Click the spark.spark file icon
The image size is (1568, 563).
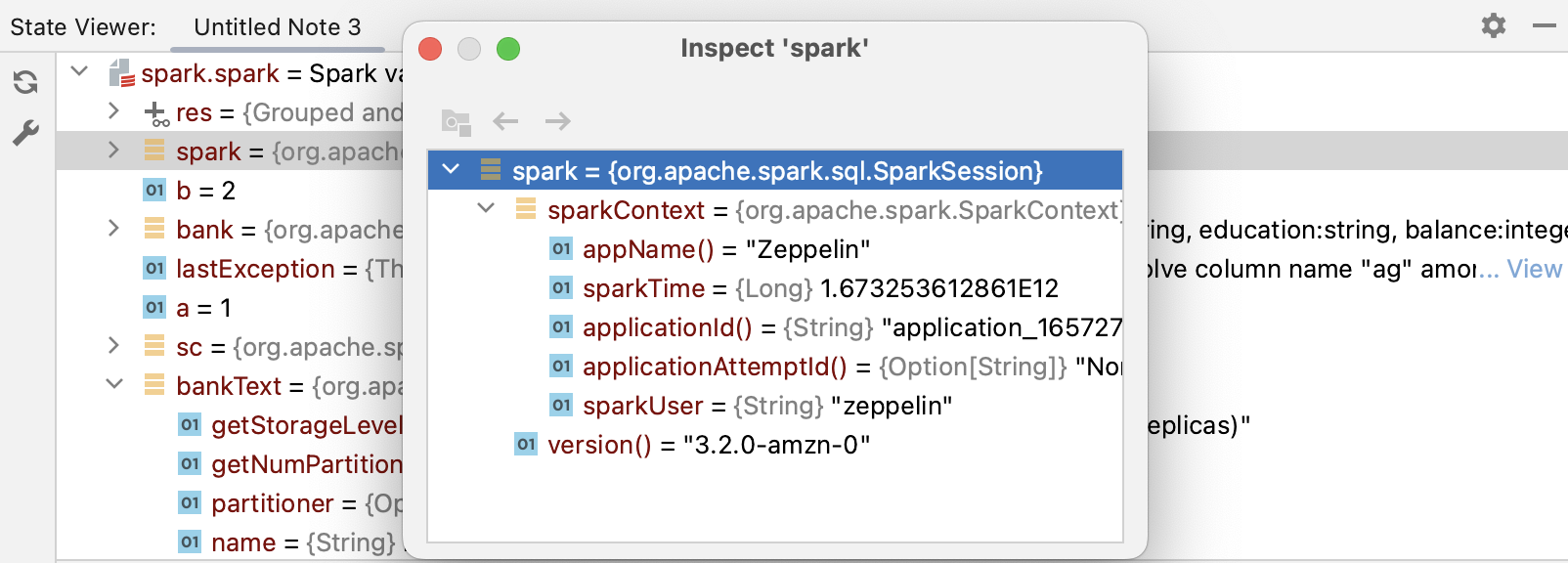122,73
